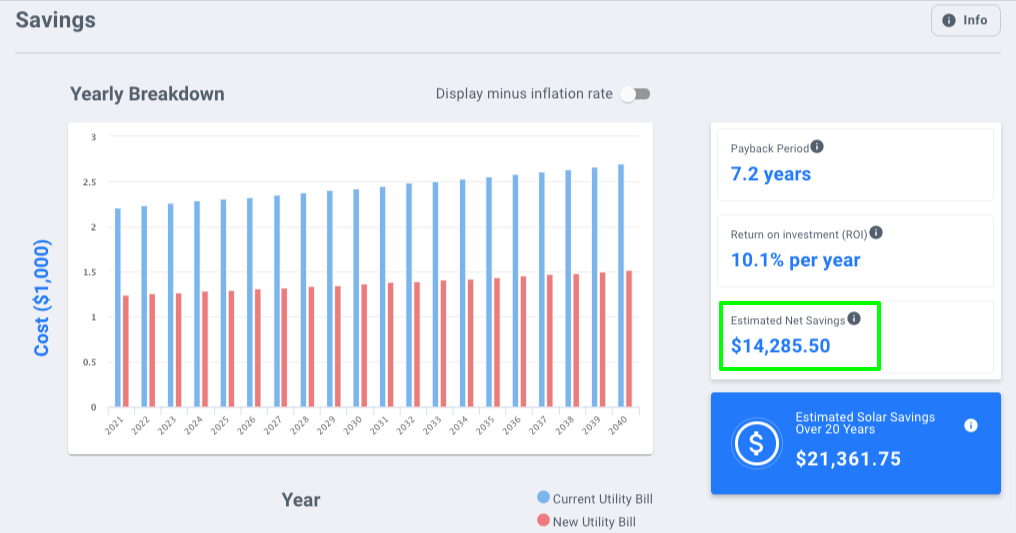Screen dimensions: 1016x533
Task: Click the red bar for year 2021
Action: (126, 351)
